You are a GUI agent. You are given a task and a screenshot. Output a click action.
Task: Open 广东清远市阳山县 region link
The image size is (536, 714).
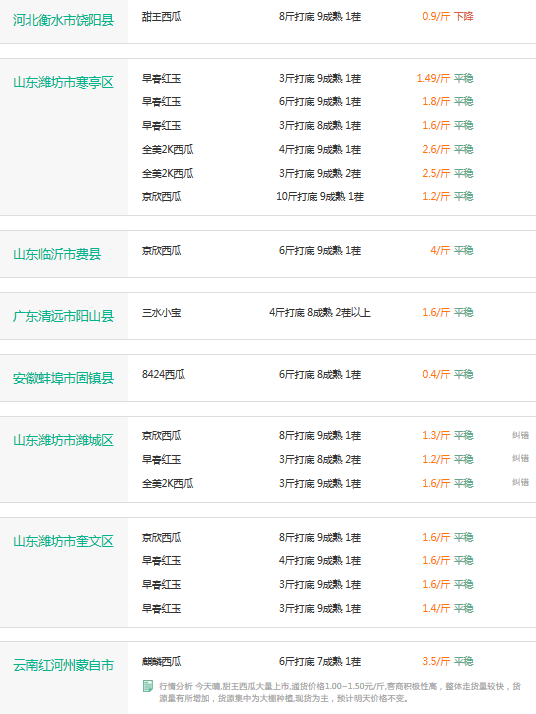pyautogui.click(x=63, y=316)
